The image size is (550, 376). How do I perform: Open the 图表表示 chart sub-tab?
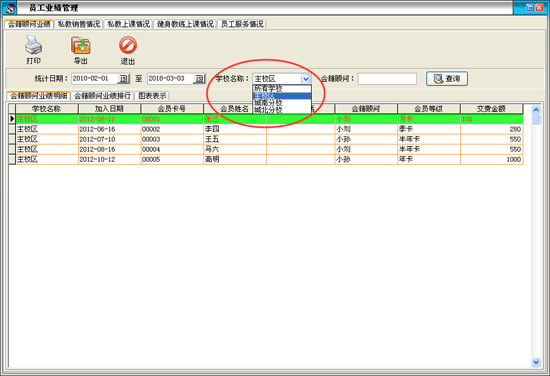pos(152,95)
